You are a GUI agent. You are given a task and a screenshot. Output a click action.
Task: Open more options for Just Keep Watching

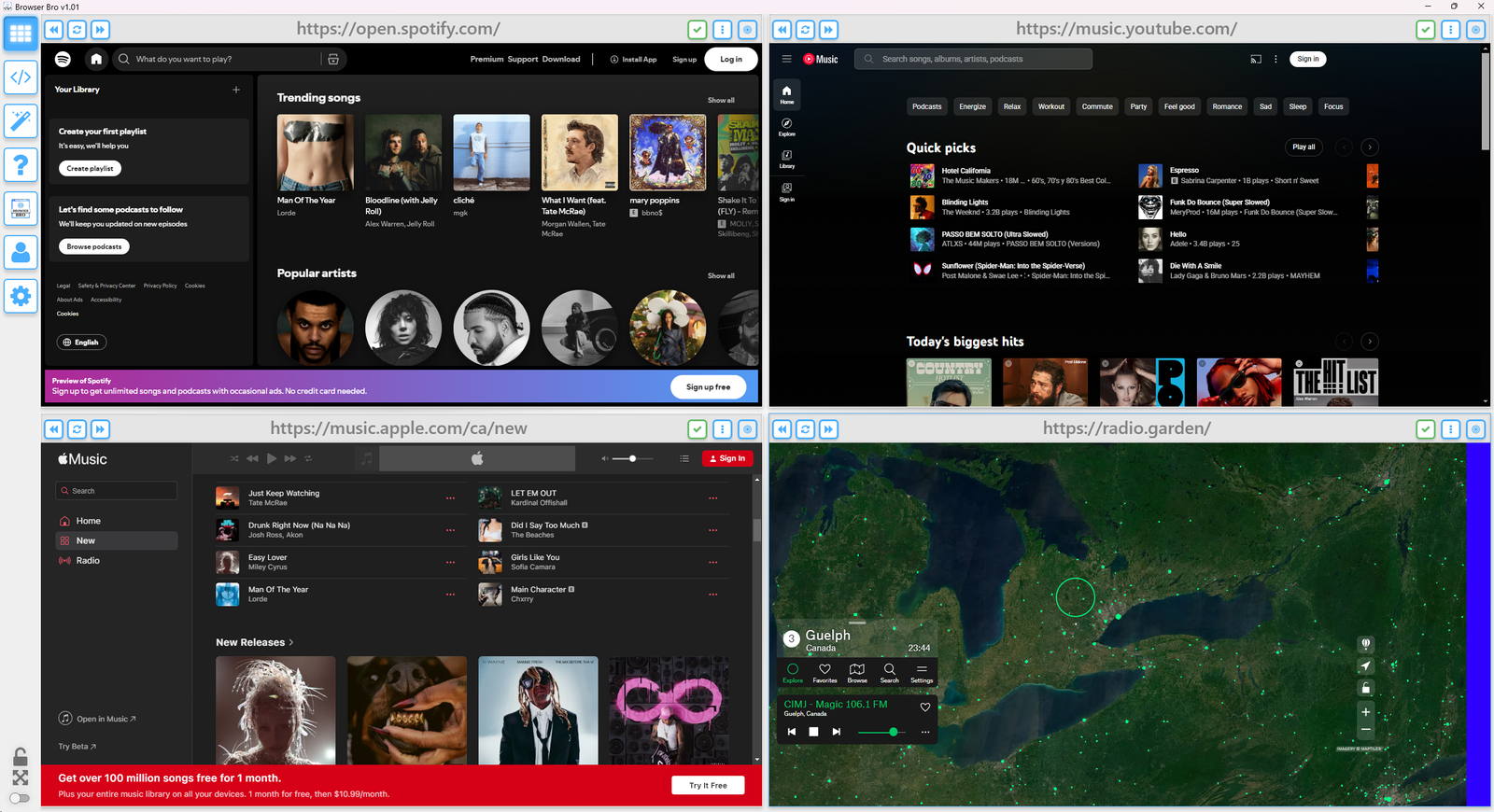450,498
